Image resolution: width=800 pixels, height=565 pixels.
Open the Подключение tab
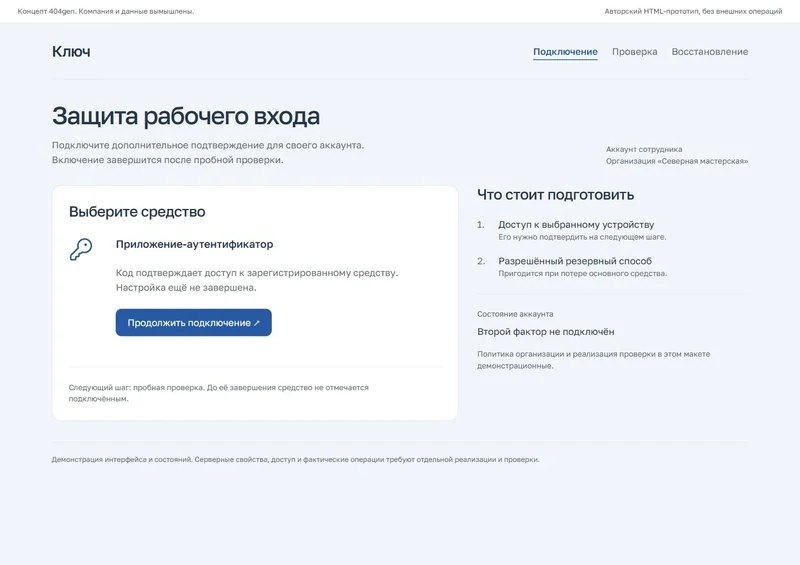click(x=565, y=52)
